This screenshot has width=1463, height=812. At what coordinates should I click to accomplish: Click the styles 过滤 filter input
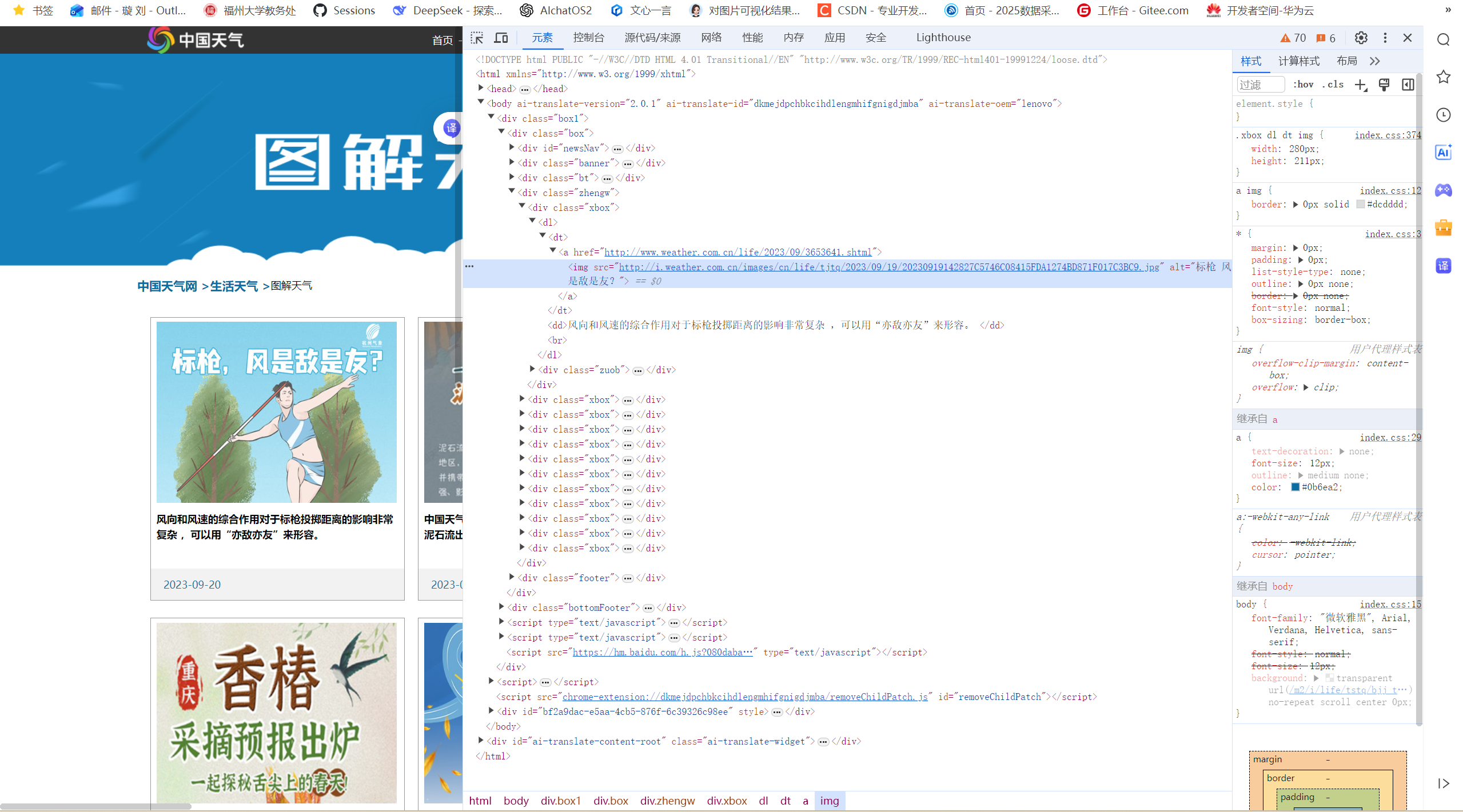(1259, 85)
